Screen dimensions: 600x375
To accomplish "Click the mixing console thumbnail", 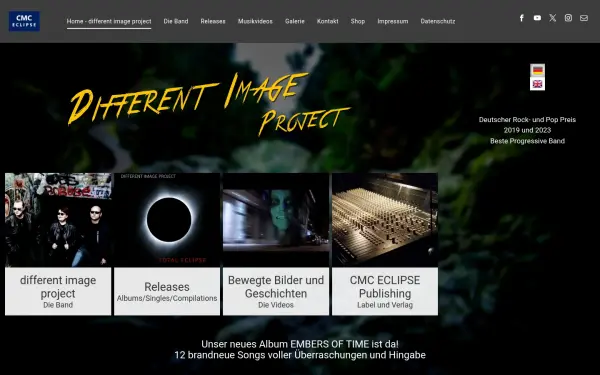I will [x=385, y=220].
